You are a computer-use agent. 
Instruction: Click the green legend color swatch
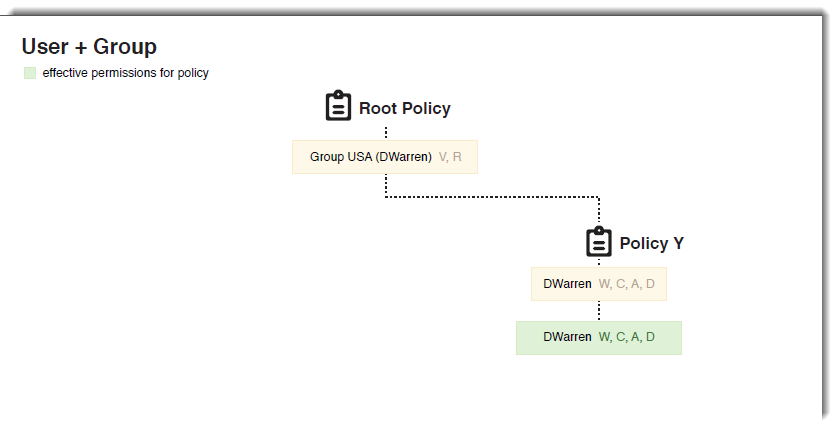pyautogui.click(x=30, y=73)
